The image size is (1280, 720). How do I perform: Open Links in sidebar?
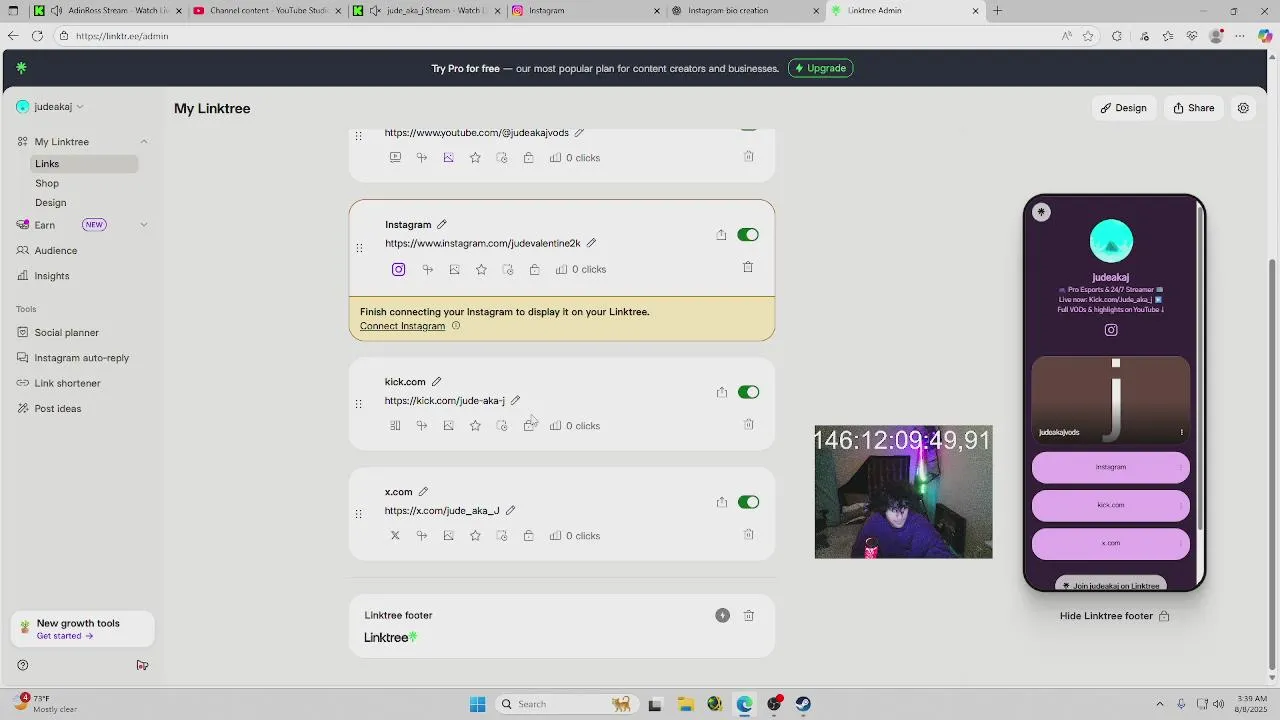(84, 164)
